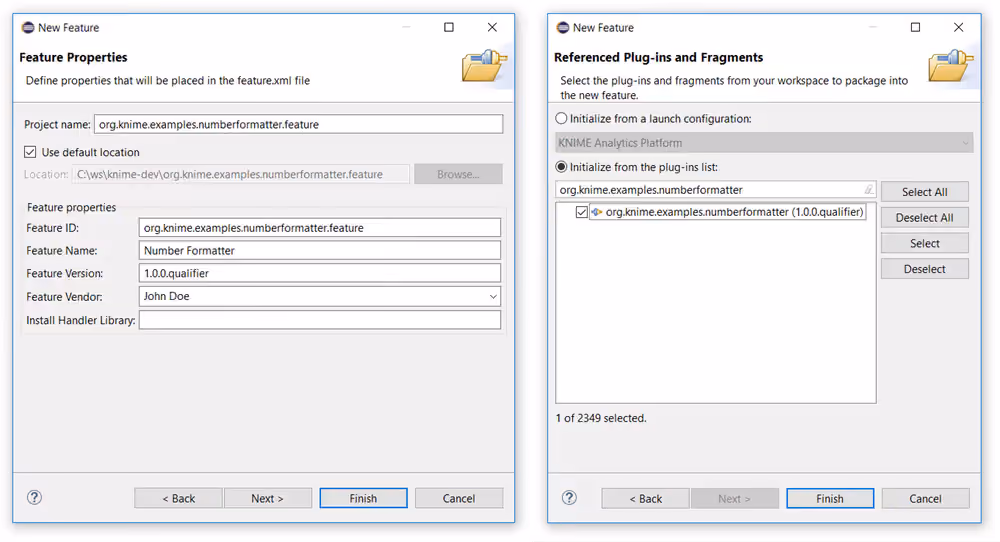The height and width of the screenshot is (542, 1000).
Task: Click the Select button
Action: [x=925, y=243]
